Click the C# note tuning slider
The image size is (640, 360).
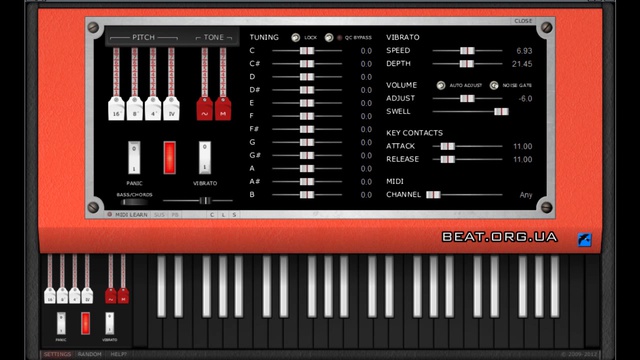pos(307,64)
